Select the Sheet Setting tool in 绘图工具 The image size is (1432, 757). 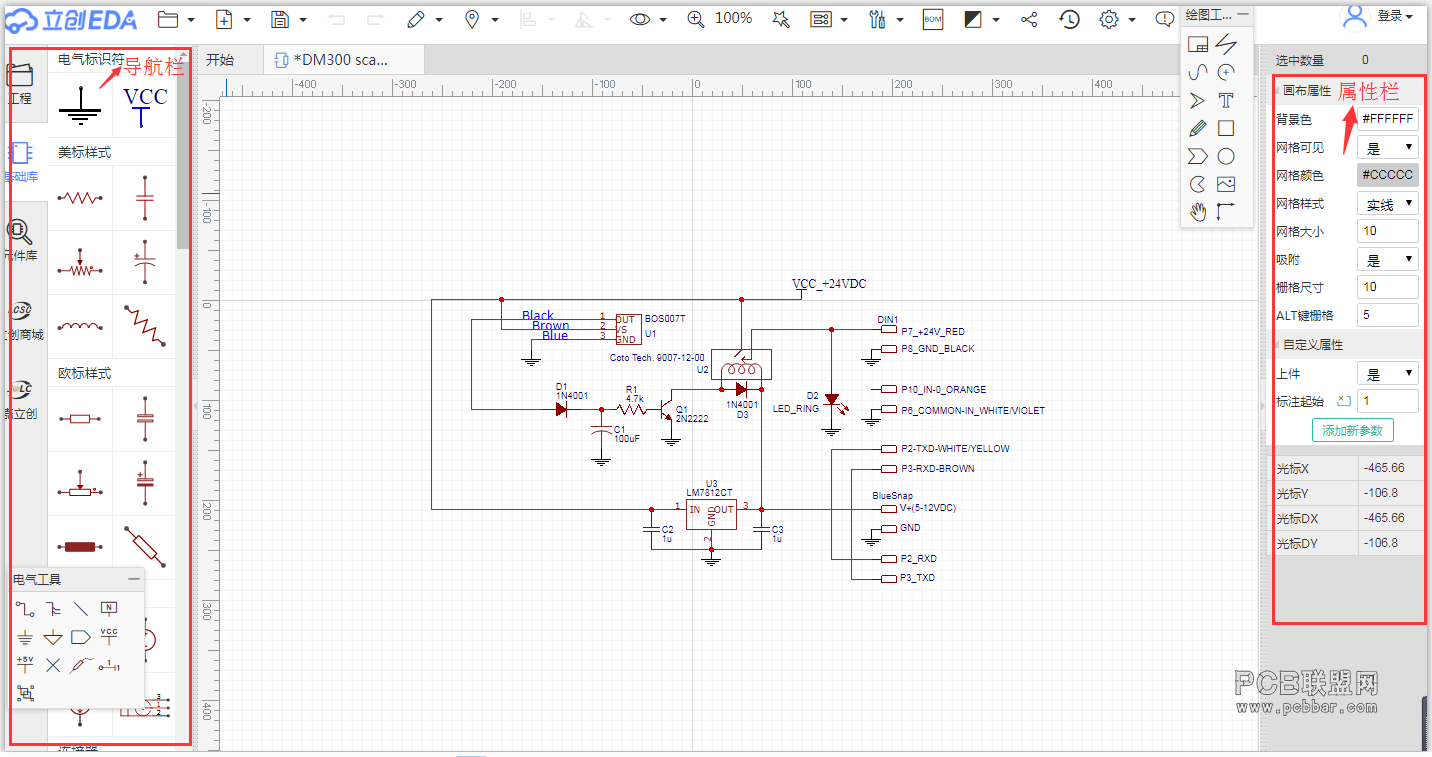(1198, 44)
